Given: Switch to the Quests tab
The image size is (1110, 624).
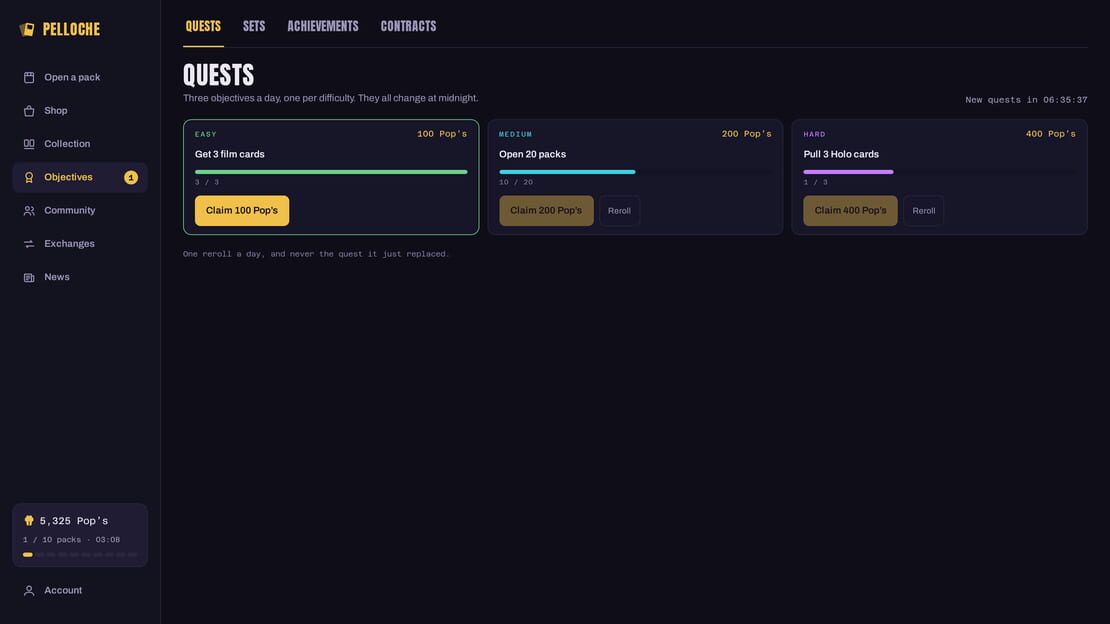Looking at the screenshot, I should tap(203, 26).
